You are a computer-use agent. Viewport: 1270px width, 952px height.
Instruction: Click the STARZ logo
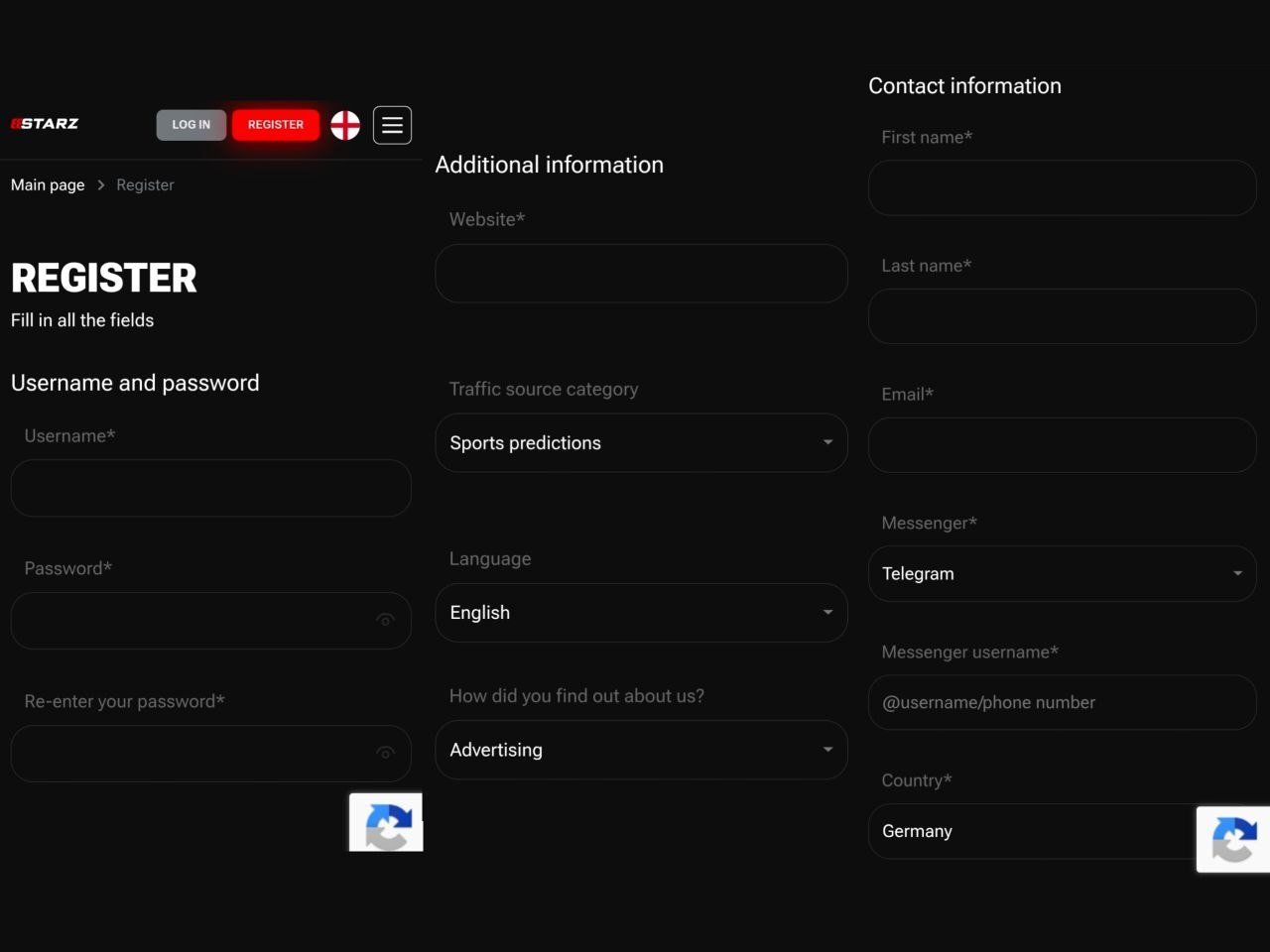45,124
